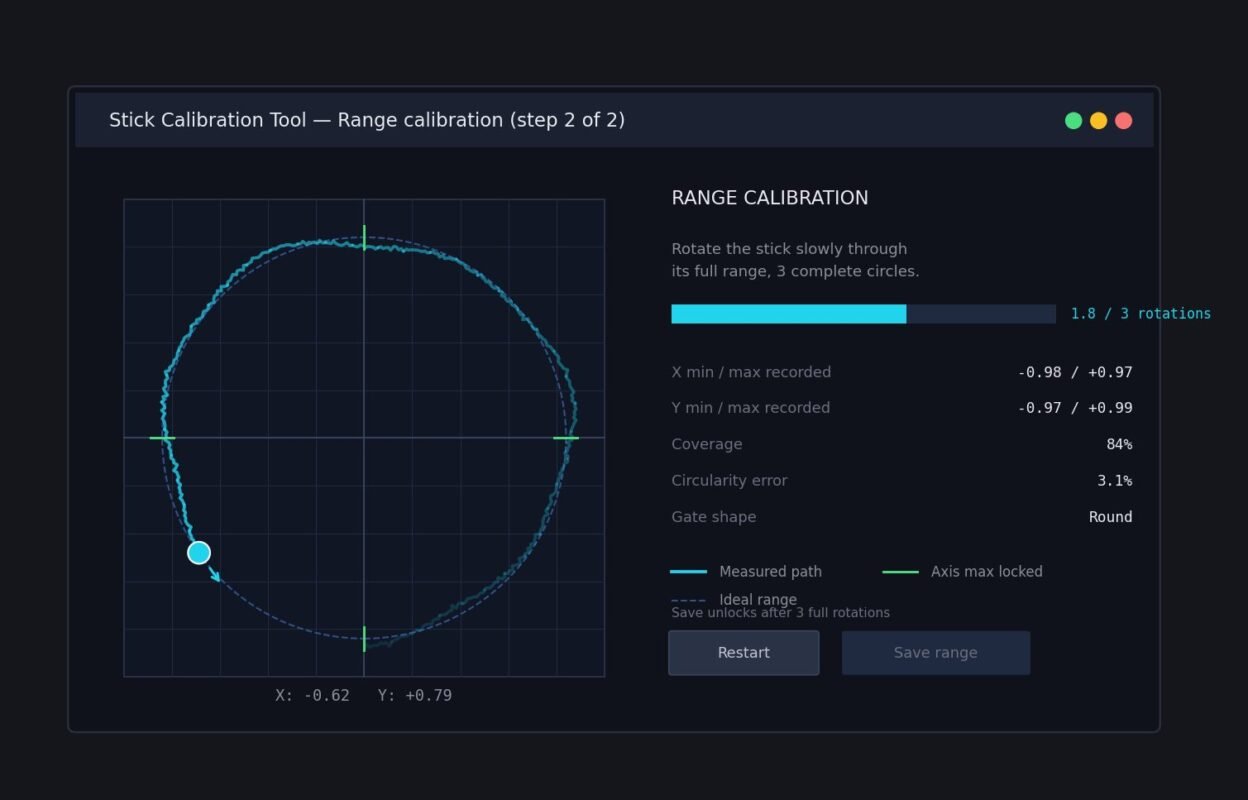Click the 'Circularity error' label
Image resolution: width=1248 pixels, height=800 pixels.
click(x=729, y=481)
